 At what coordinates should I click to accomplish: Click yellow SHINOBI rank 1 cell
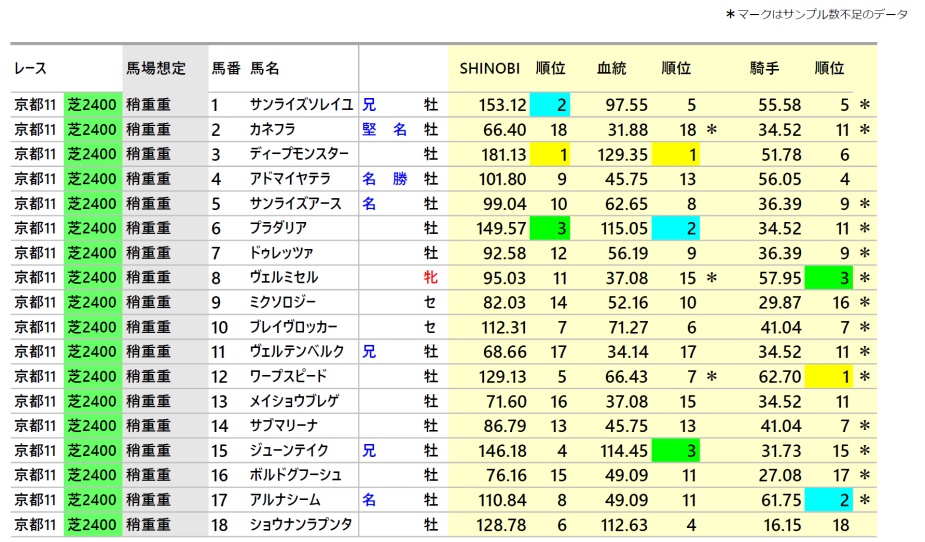click(x=550, y=154)
